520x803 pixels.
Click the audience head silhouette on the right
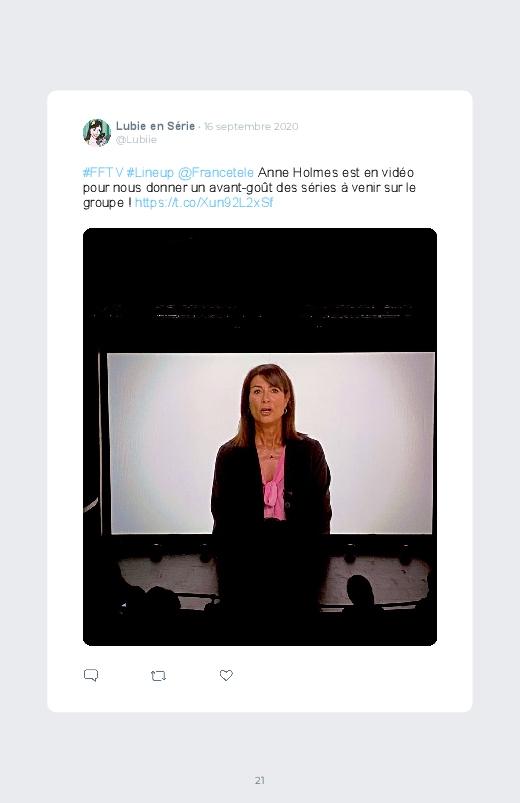pyautogui.click(x=361, y=591)
